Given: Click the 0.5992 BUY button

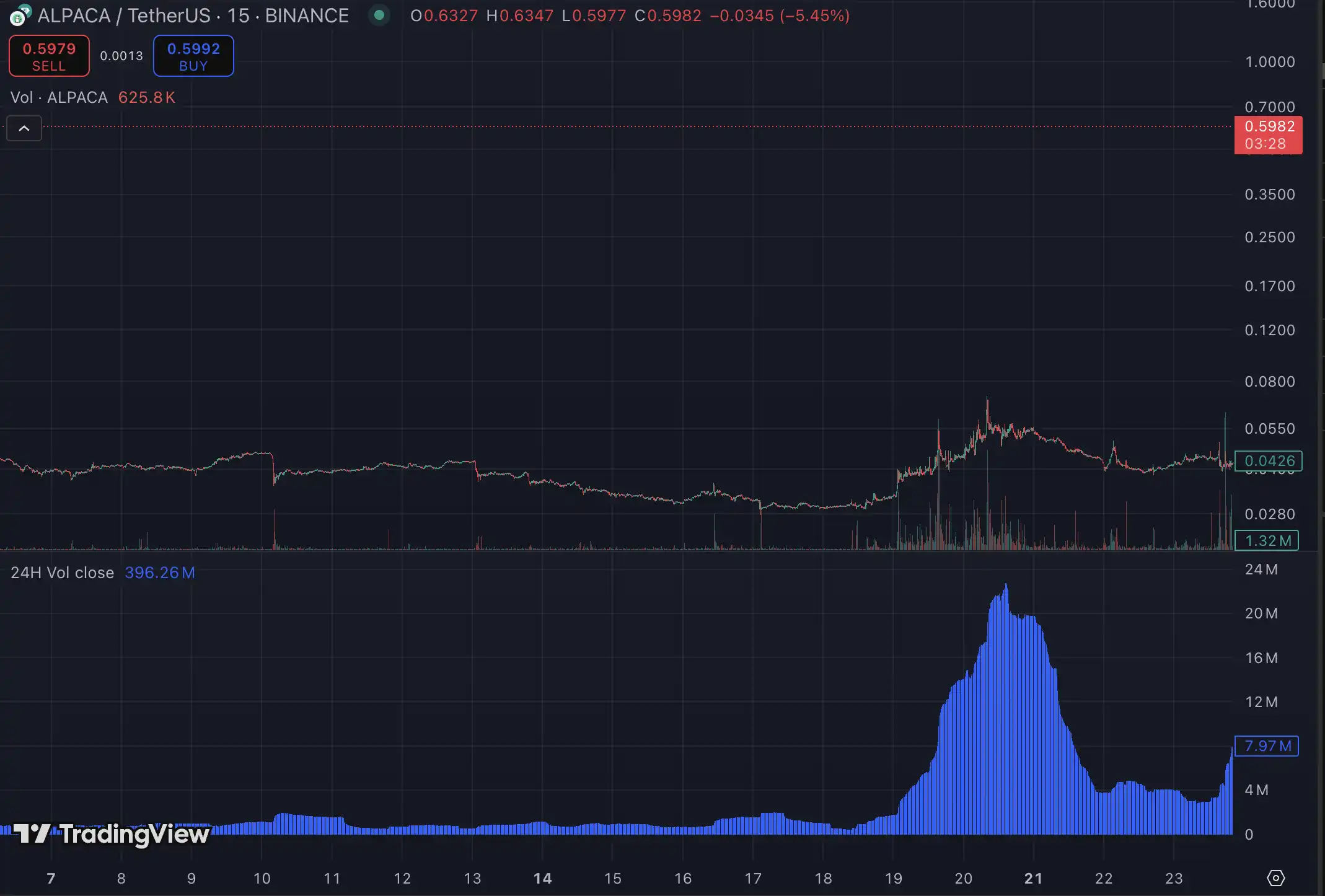Looking at the screenshot, I should coord(193,56).
